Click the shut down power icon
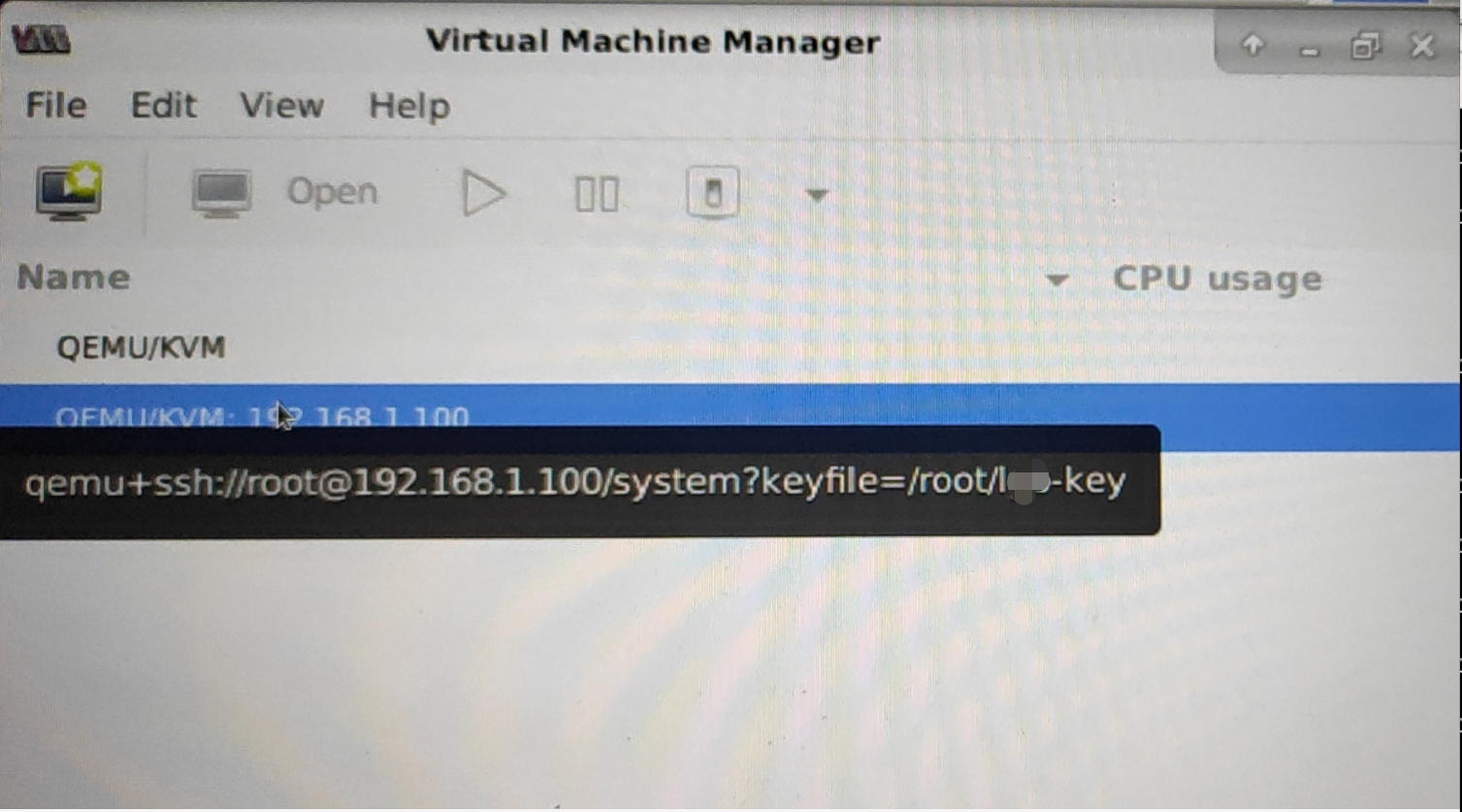 tap(713, 192)
